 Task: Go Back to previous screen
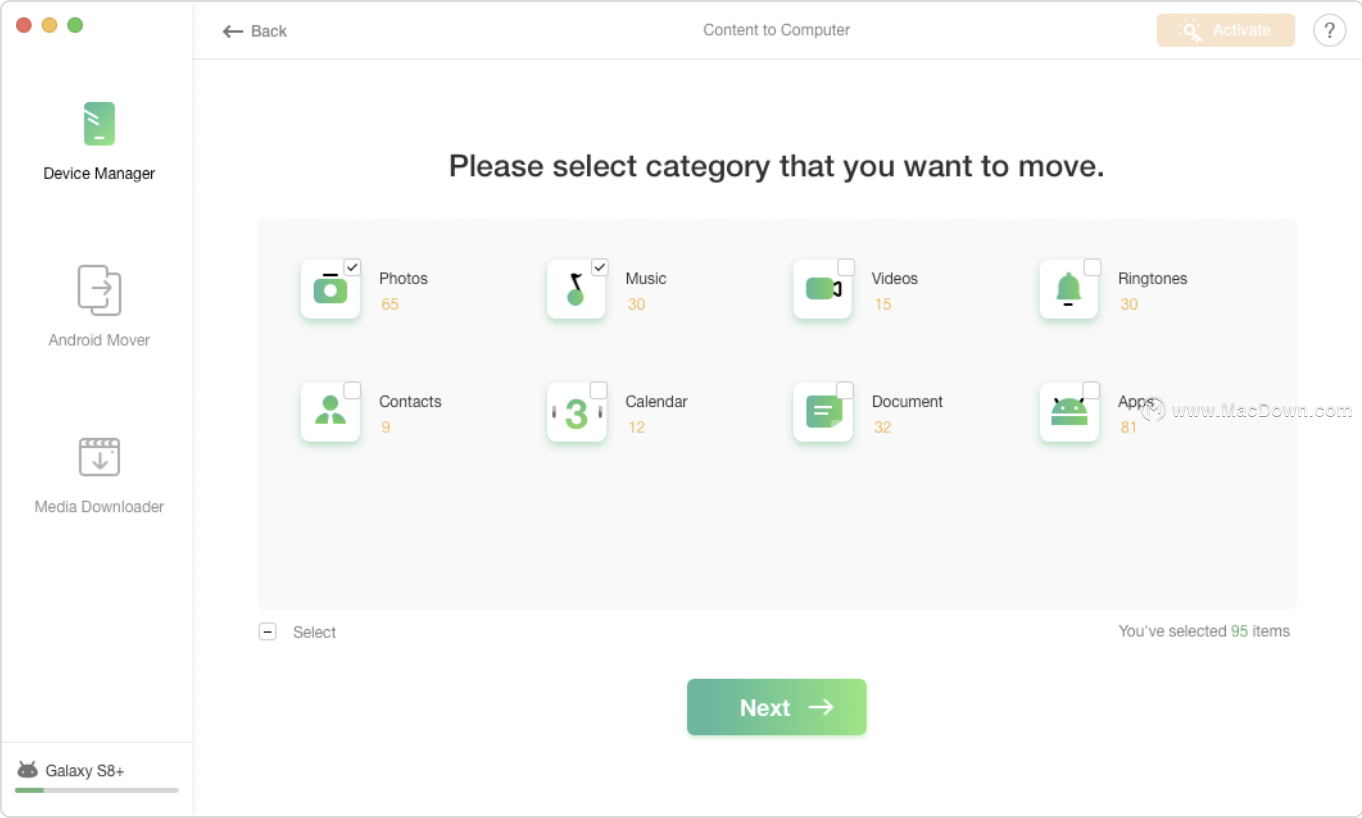[x=254, y=31]
